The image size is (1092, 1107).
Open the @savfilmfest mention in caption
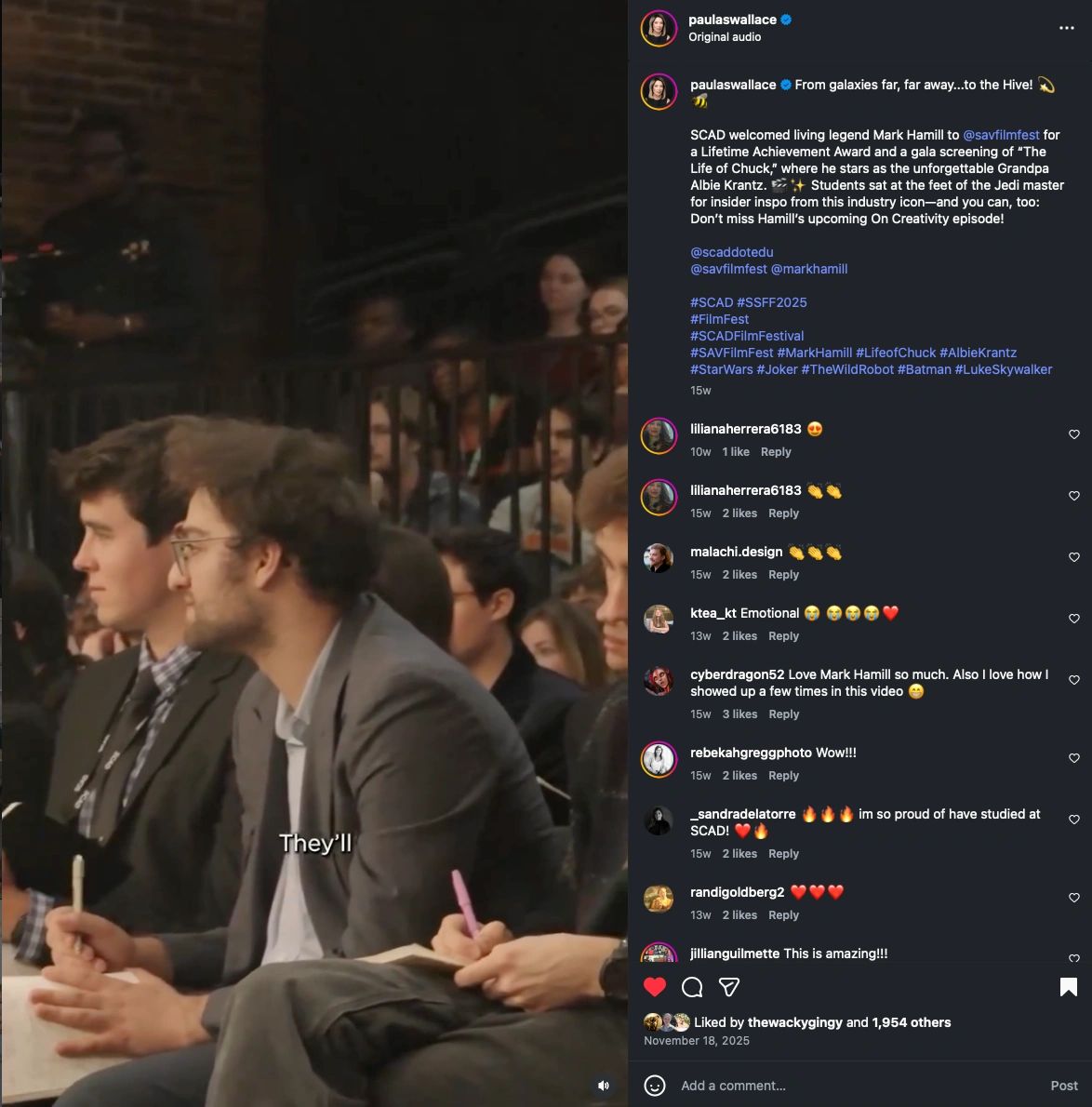1001,135
